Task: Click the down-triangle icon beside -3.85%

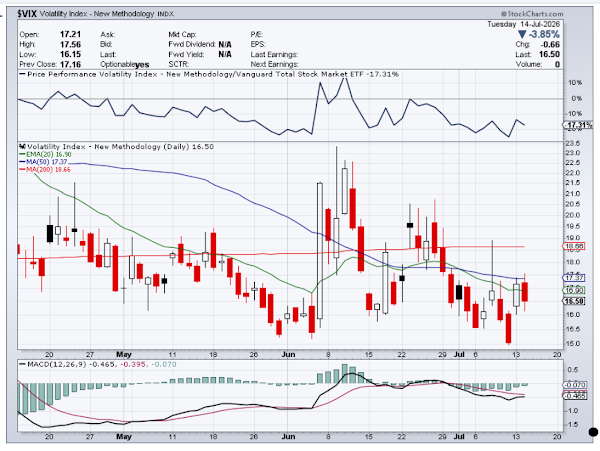Action: (x=522, y=34)
